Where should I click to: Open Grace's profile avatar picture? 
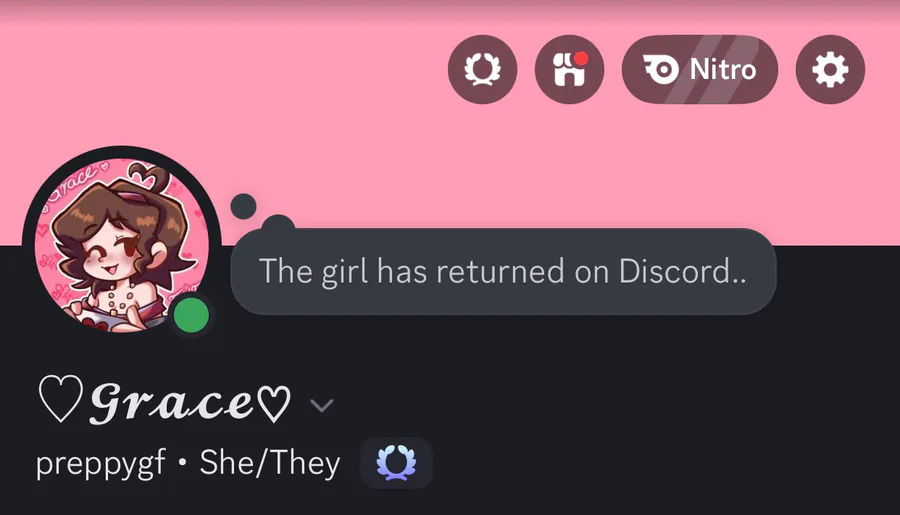pos(122,245)
